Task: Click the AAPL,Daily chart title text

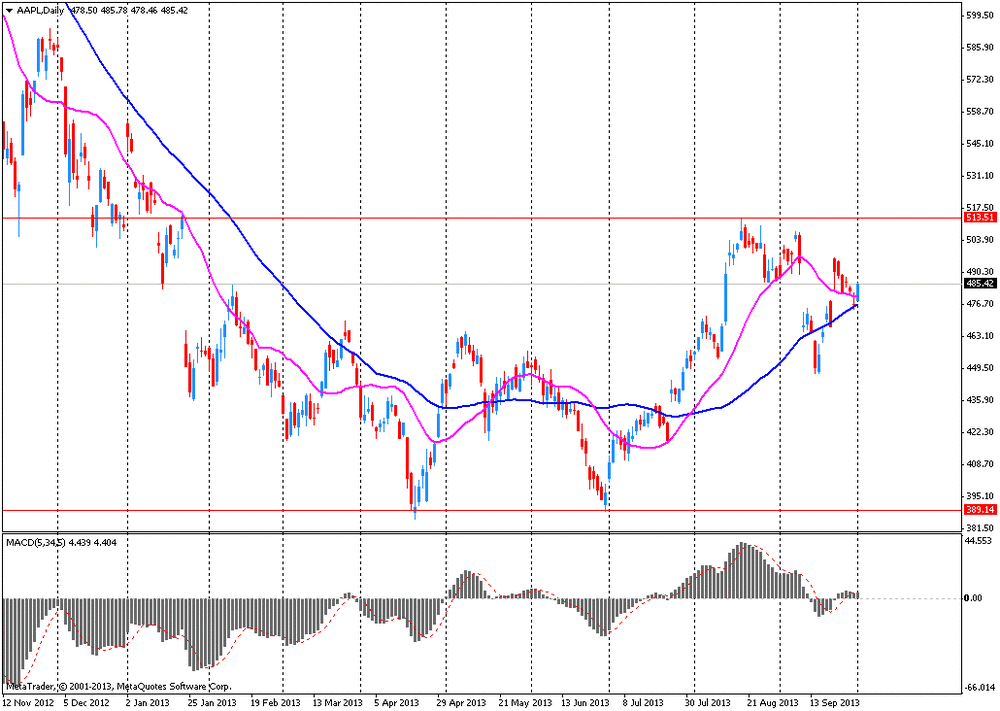Action: click(x=41, y=11)
